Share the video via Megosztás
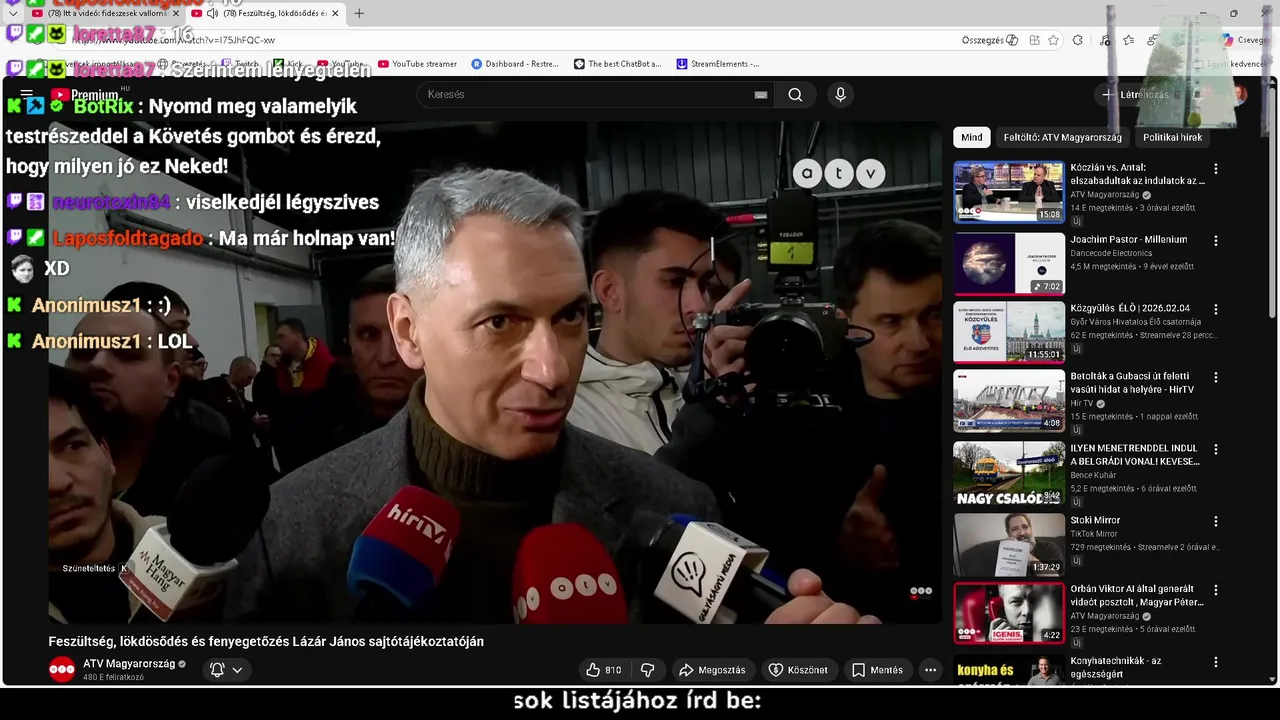 (x=712, y=670)
